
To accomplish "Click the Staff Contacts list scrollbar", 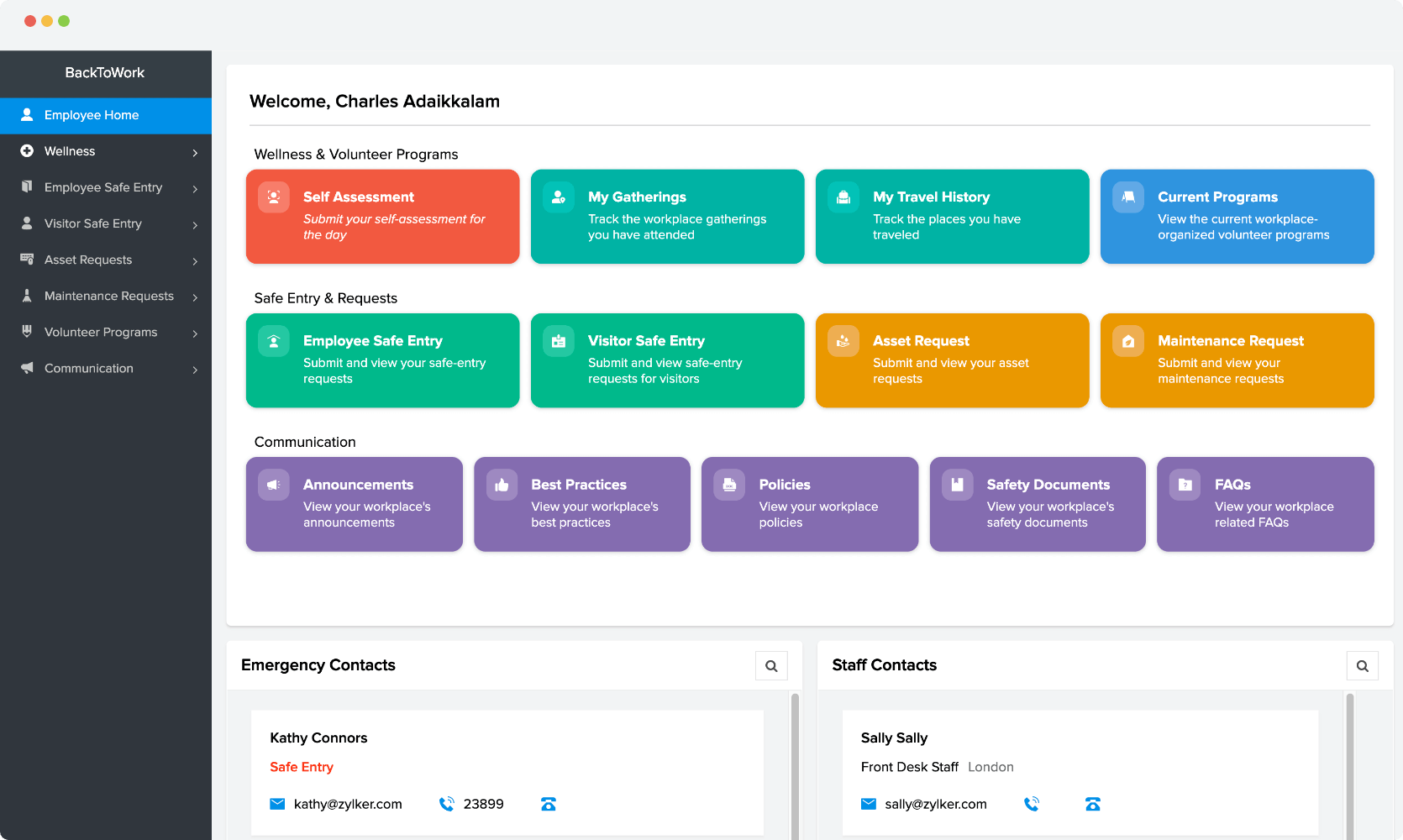I will [x=1350, y=766].
